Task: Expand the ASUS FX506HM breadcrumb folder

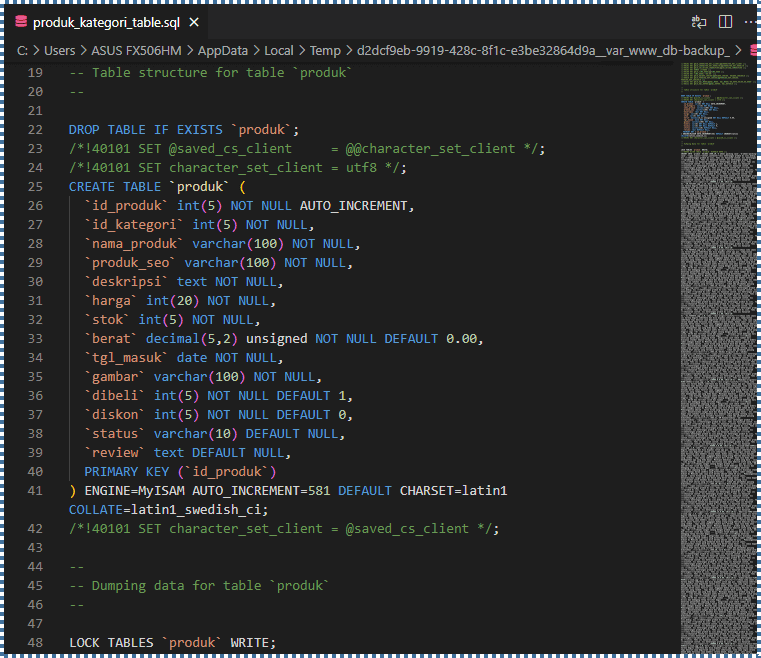Action: click(x=142, y=49)
